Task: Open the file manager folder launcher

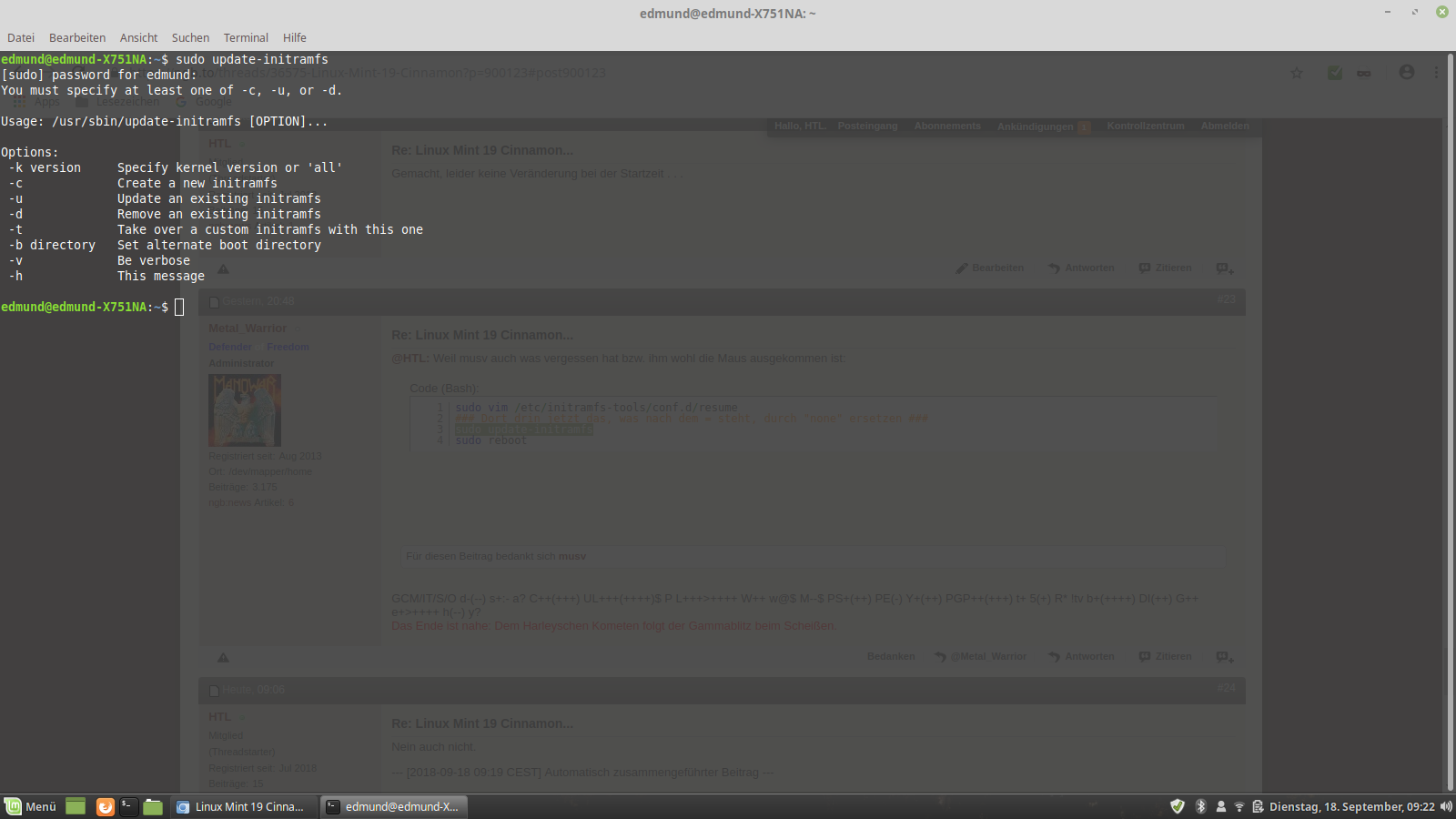Action: (x=153, y=806)
